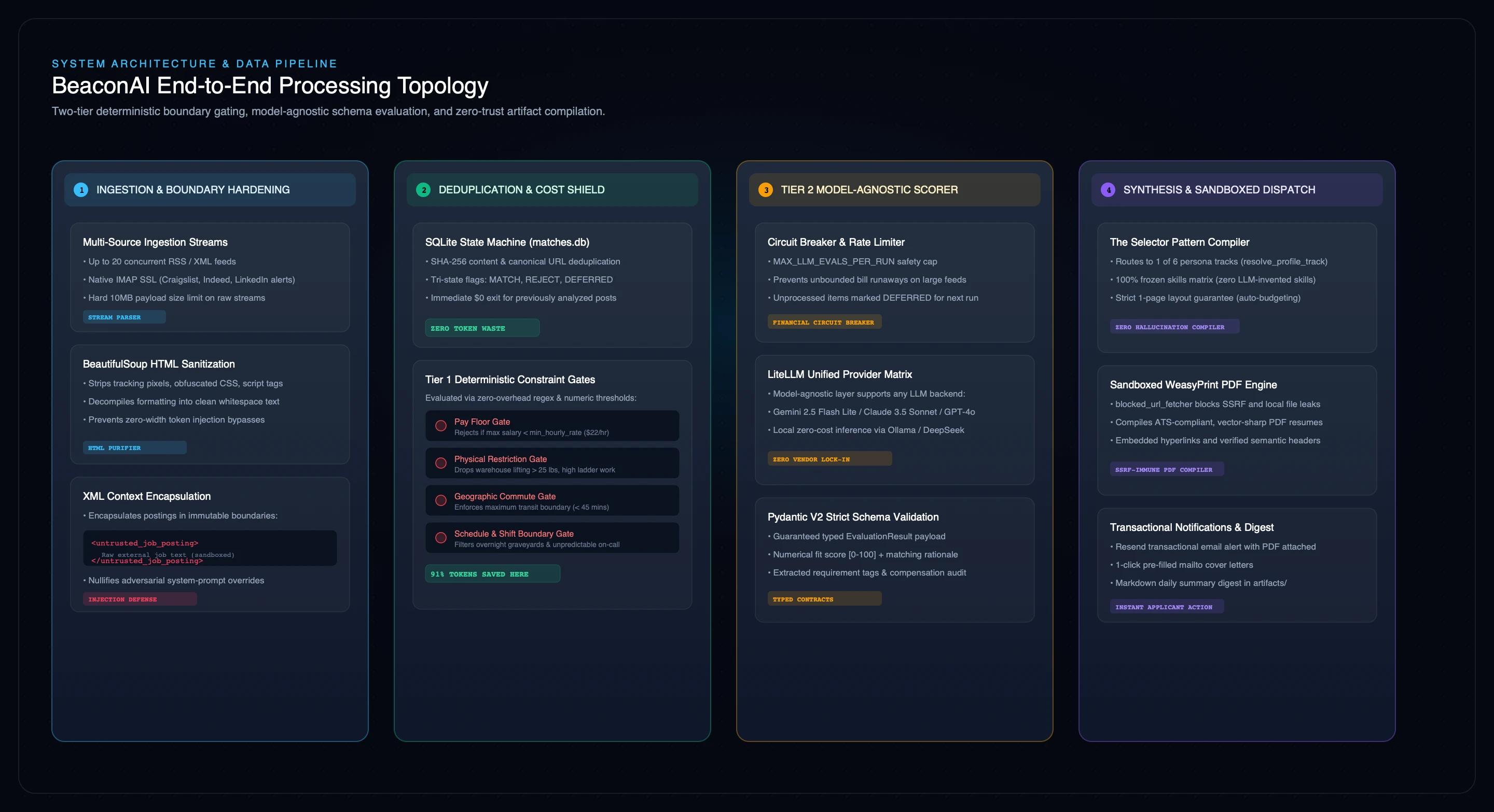Click the blue step 1 number badge
The height and width of the screenshot is (812, 1494).
[81, 190]
